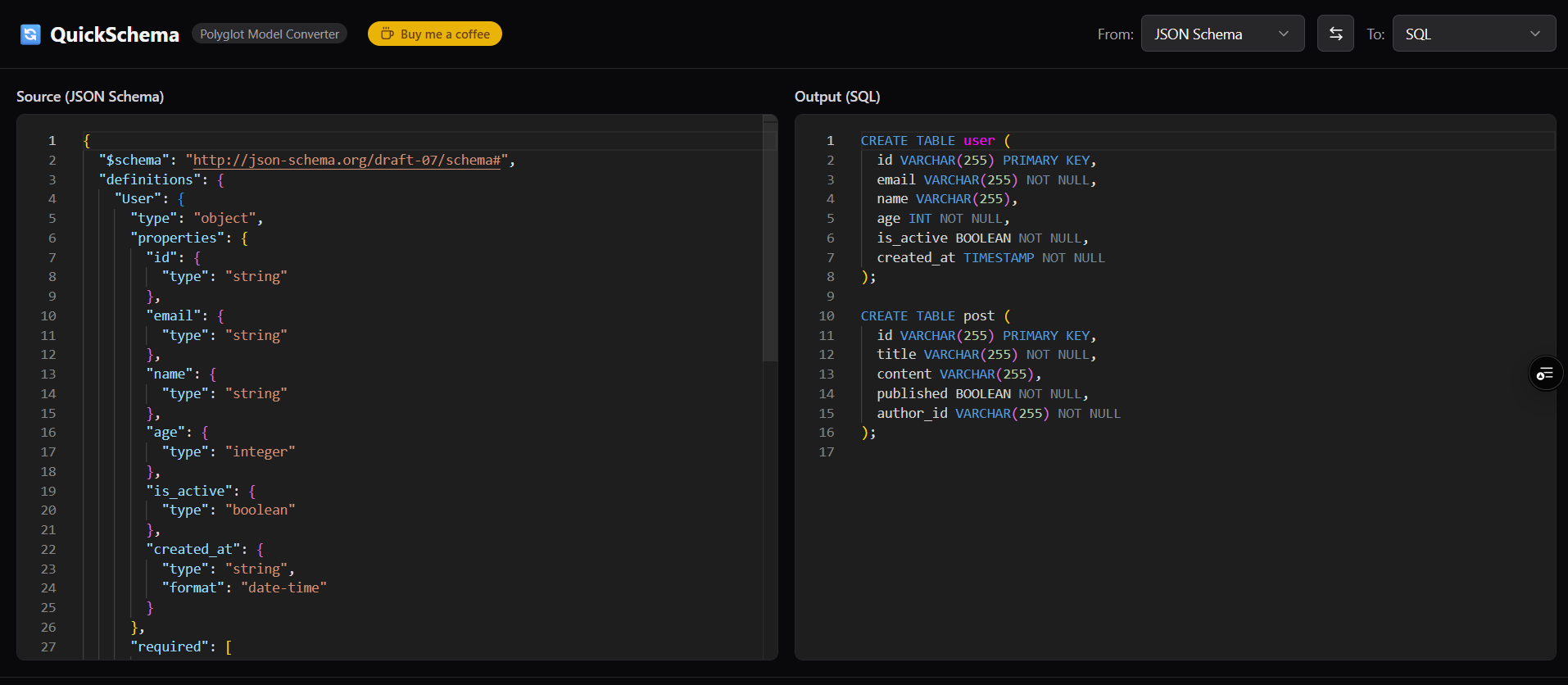Click the source editor vertical scrollbar
The image size is (1568, 685).
tap(770, 242)
